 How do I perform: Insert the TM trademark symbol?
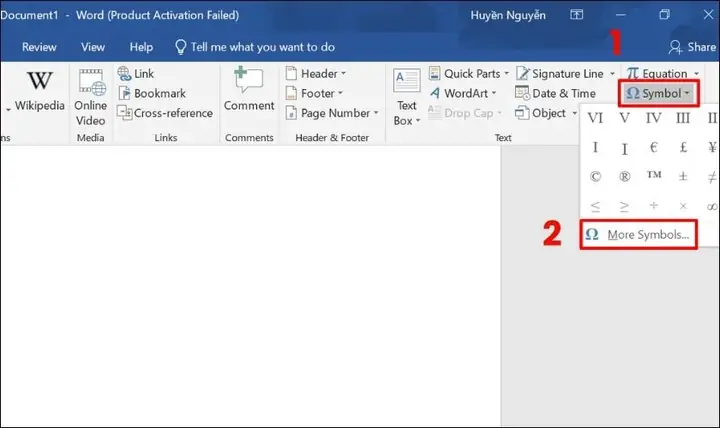[x=653, y=175]
